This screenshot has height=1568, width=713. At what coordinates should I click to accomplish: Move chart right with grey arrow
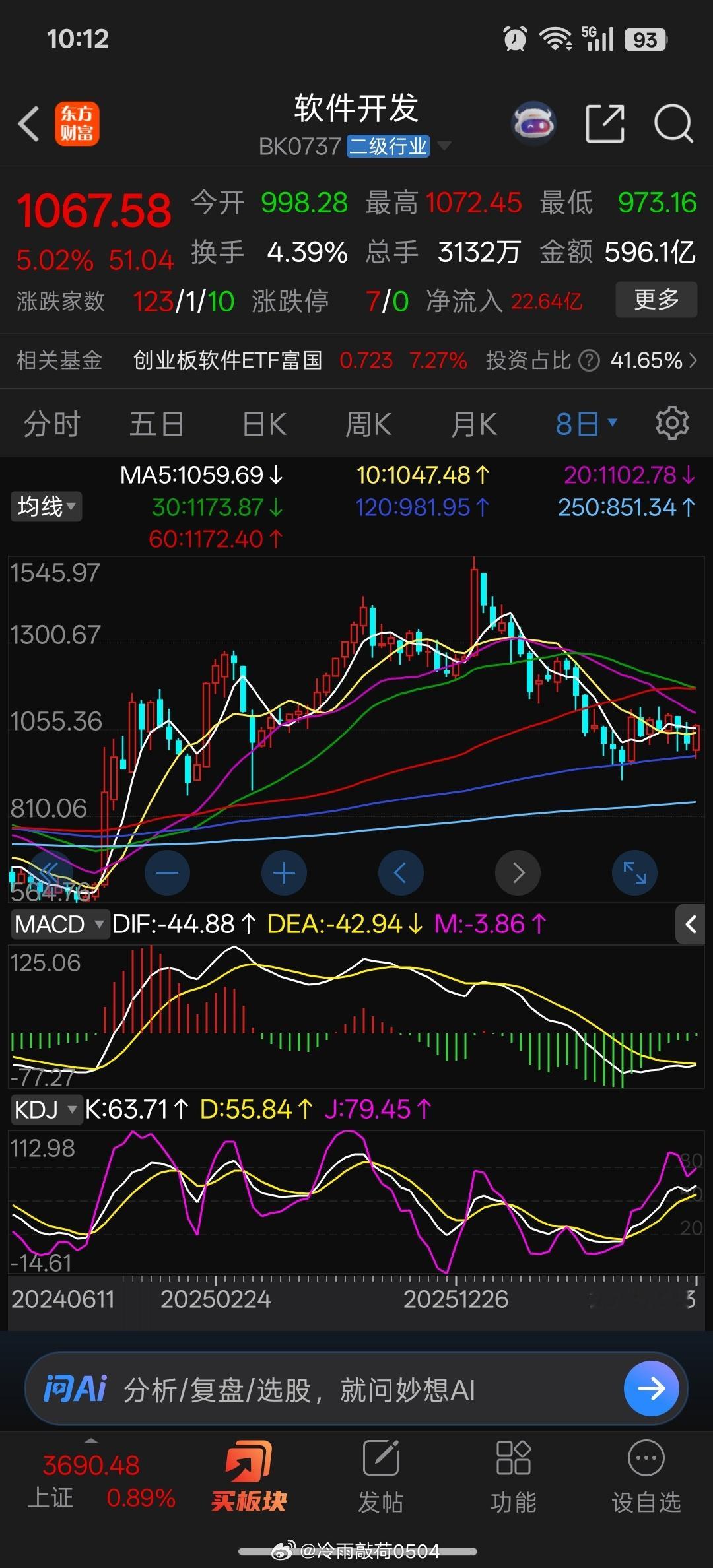(x=518, y=872)
